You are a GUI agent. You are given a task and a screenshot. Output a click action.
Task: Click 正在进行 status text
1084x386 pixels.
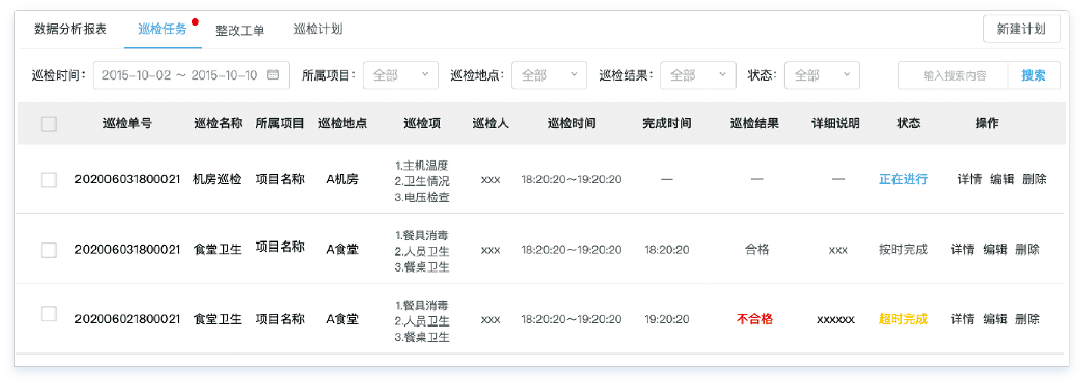tap(903, 179)
